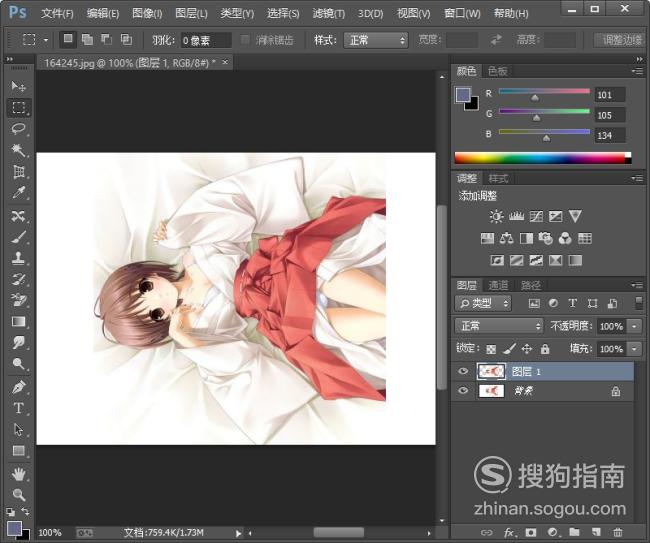Switch to 色板 tab
The width and height of the screenshot is (650, 543).
(497, 71)
